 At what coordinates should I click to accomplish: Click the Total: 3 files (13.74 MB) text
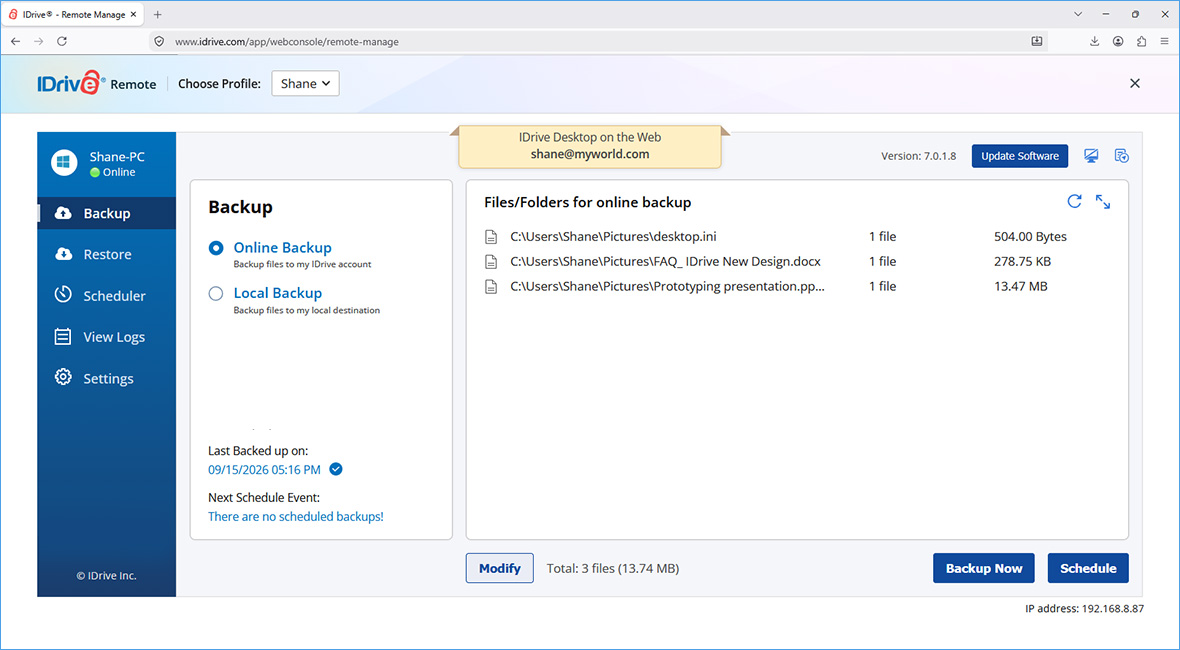(613, 568)
